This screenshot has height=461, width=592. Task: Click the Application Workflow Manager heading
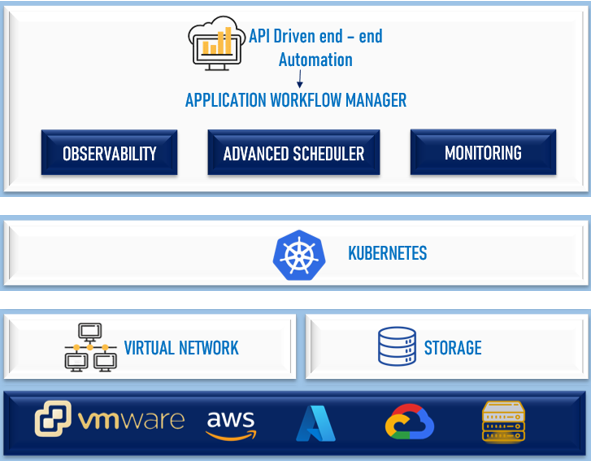(x=296, y=100)
